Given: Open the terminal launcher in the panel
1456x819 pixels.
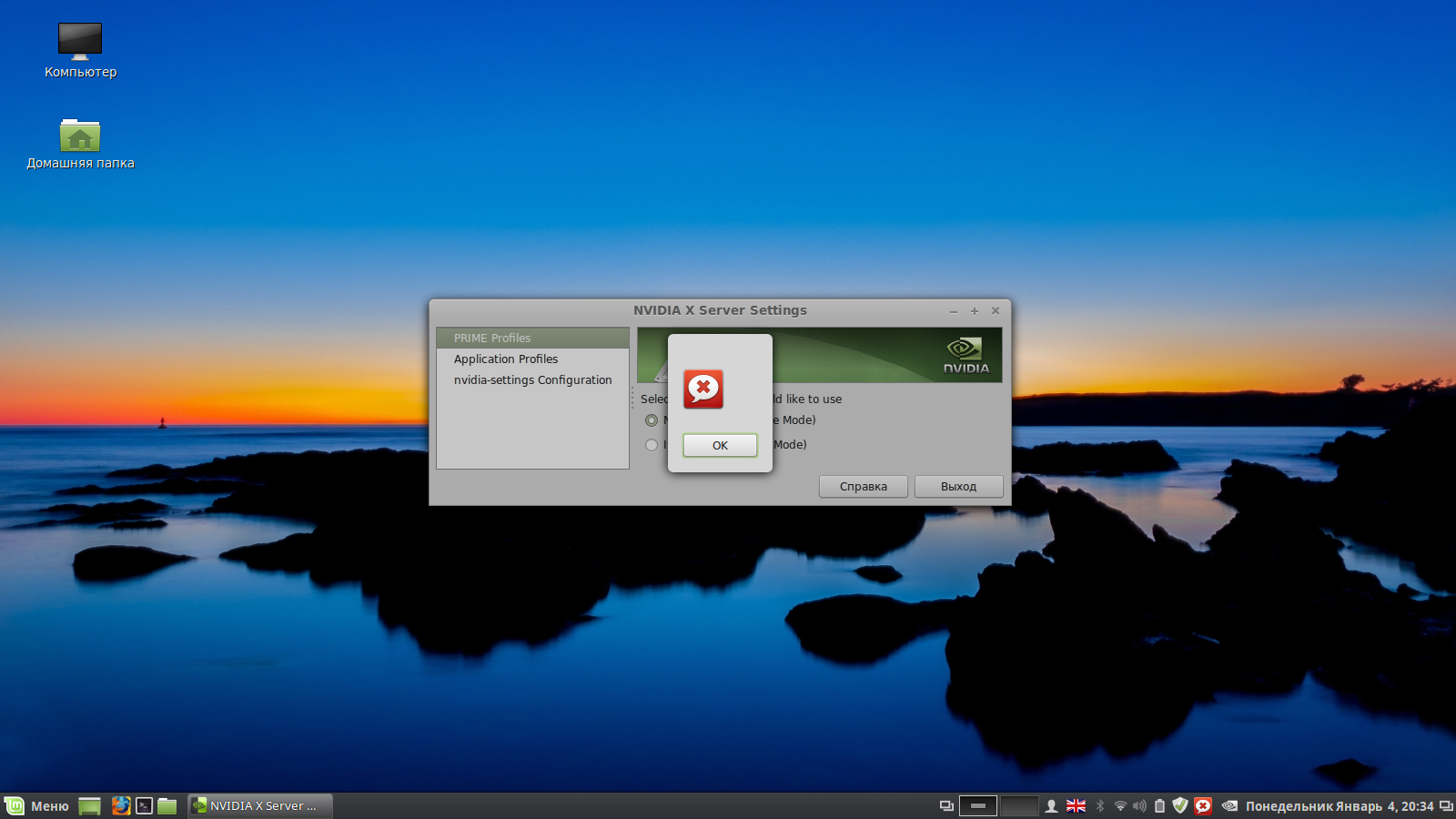Looking at the screenshot, I should coord(144,806).
